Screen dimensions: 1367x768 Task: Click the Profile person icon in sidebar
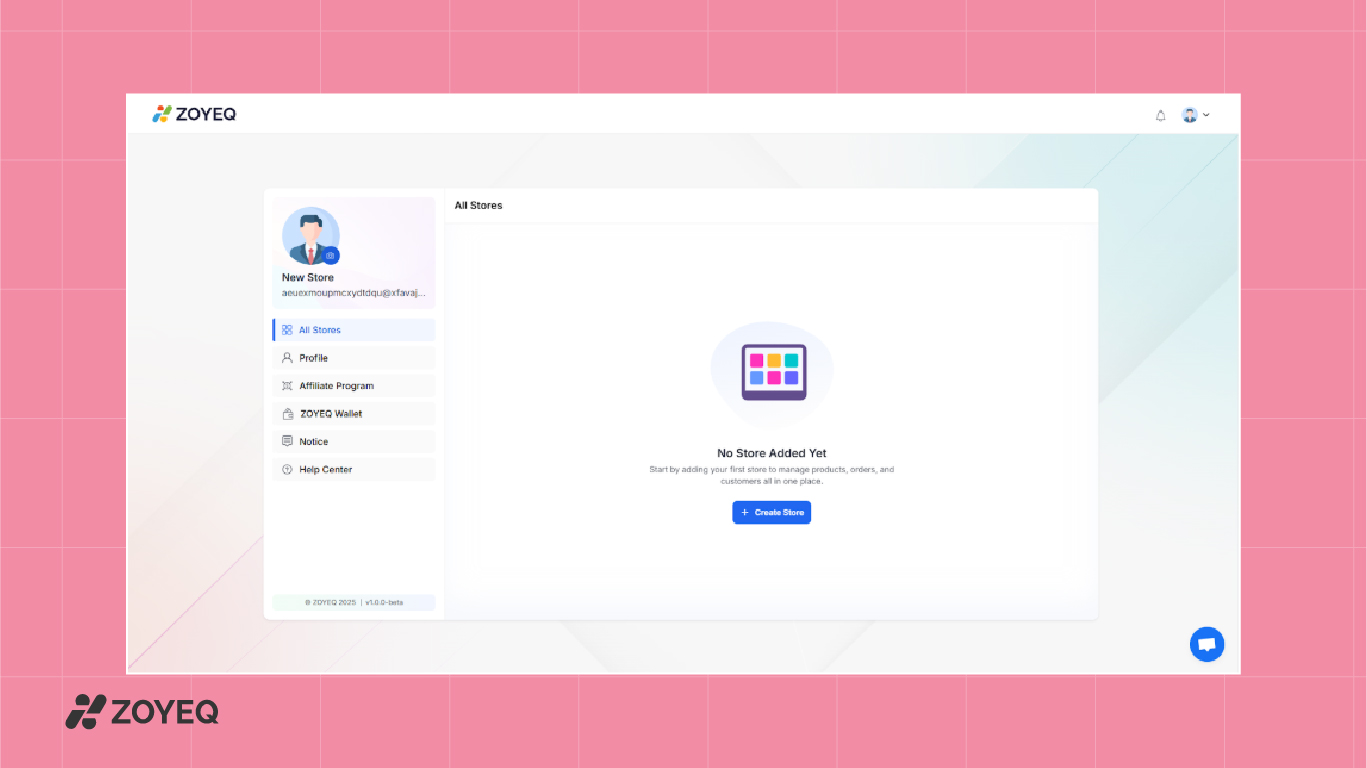click(x=287, y=358)
